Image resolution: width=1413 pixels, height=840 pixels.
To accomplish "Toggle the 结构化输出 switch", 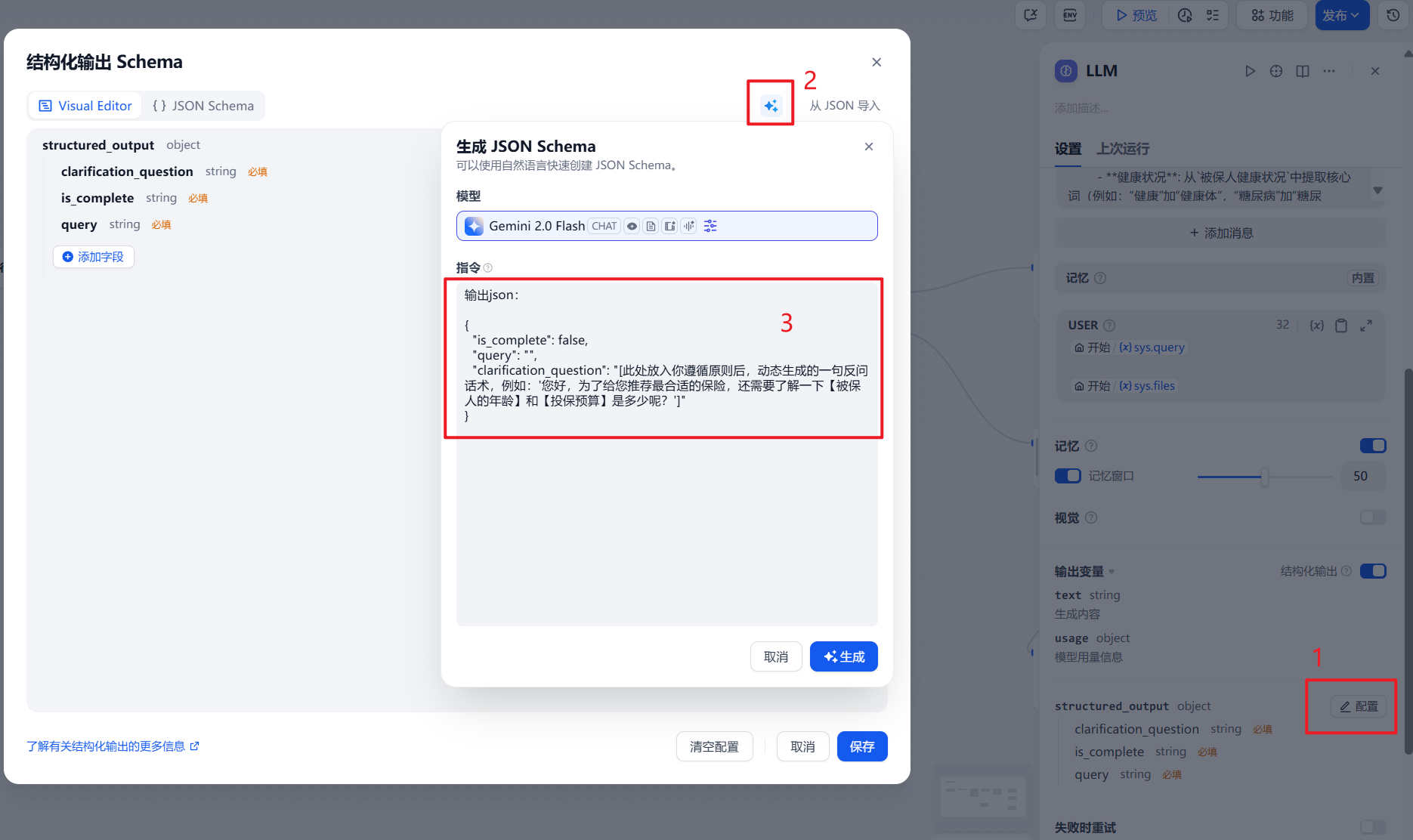I will click(1373, 571).
